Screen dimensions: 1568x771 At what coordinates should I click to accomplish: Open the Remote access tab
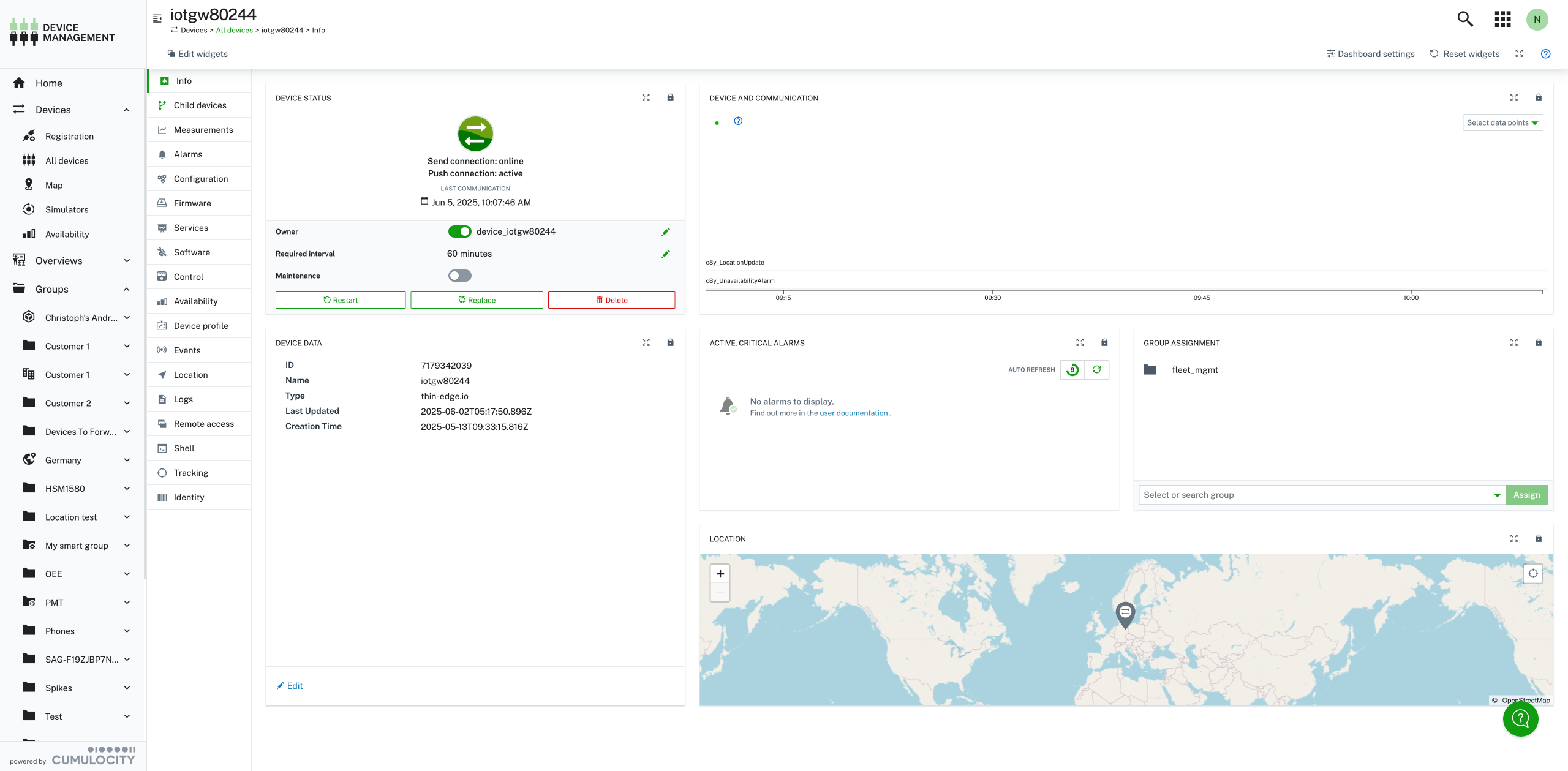(x=203, y=424)
